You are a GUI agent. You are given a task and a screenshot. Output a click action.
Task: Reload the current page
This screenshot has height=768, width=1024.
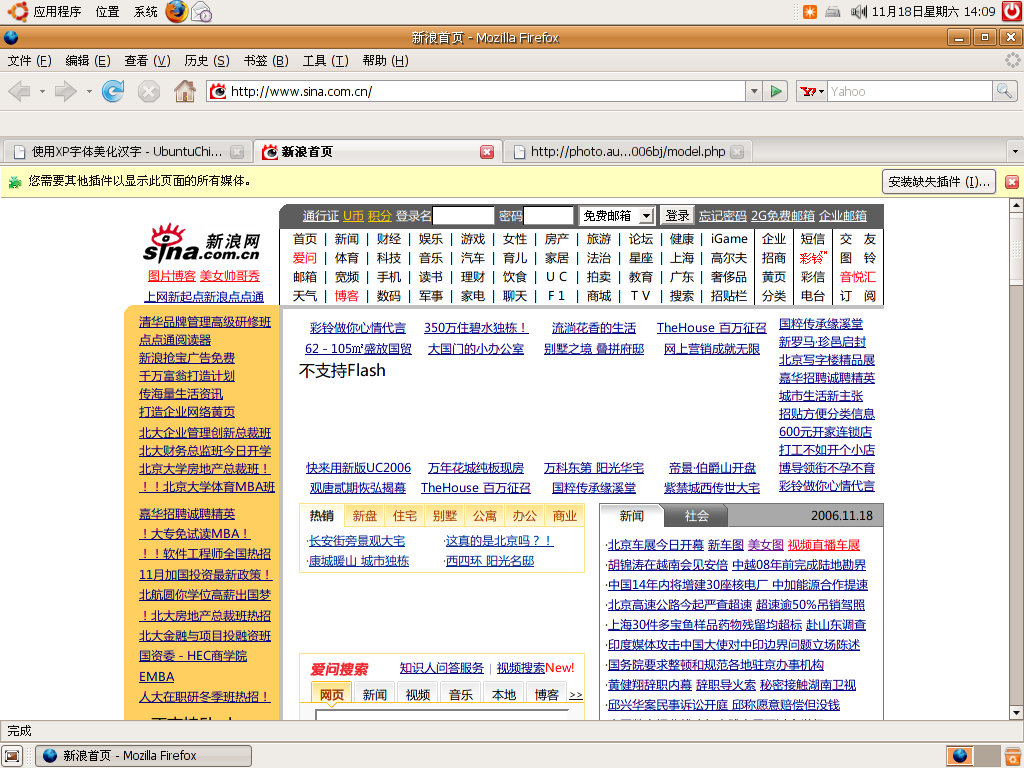tap(113, 91)
